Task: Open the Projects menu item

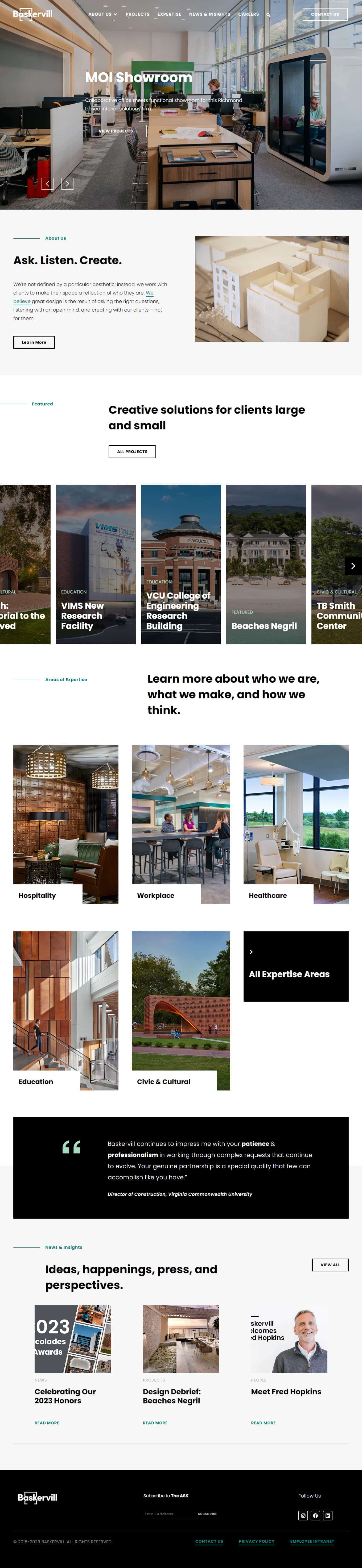Action: 137,14
